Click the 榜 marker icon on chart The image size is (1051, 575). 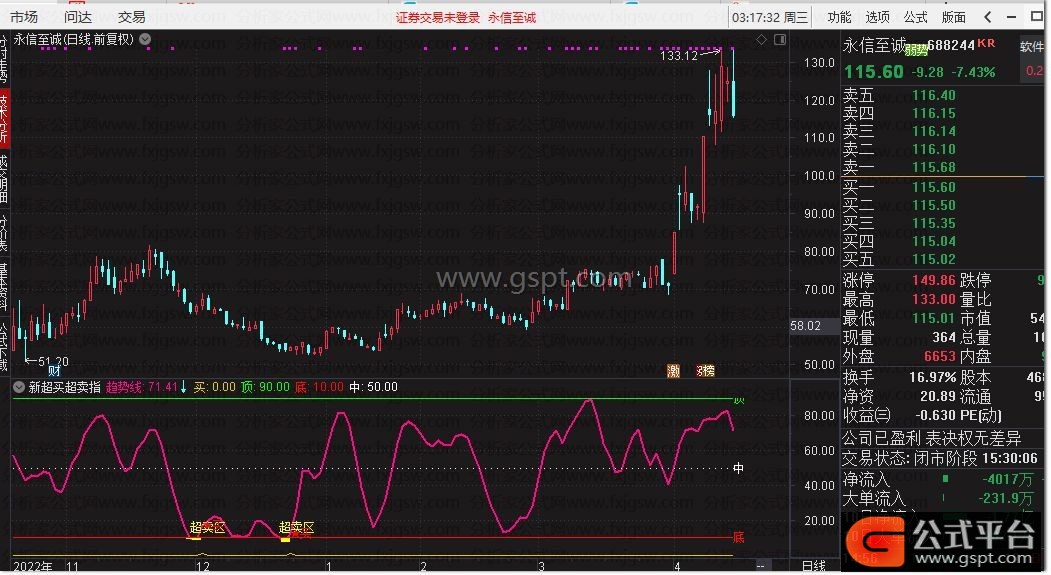(705, 371)
